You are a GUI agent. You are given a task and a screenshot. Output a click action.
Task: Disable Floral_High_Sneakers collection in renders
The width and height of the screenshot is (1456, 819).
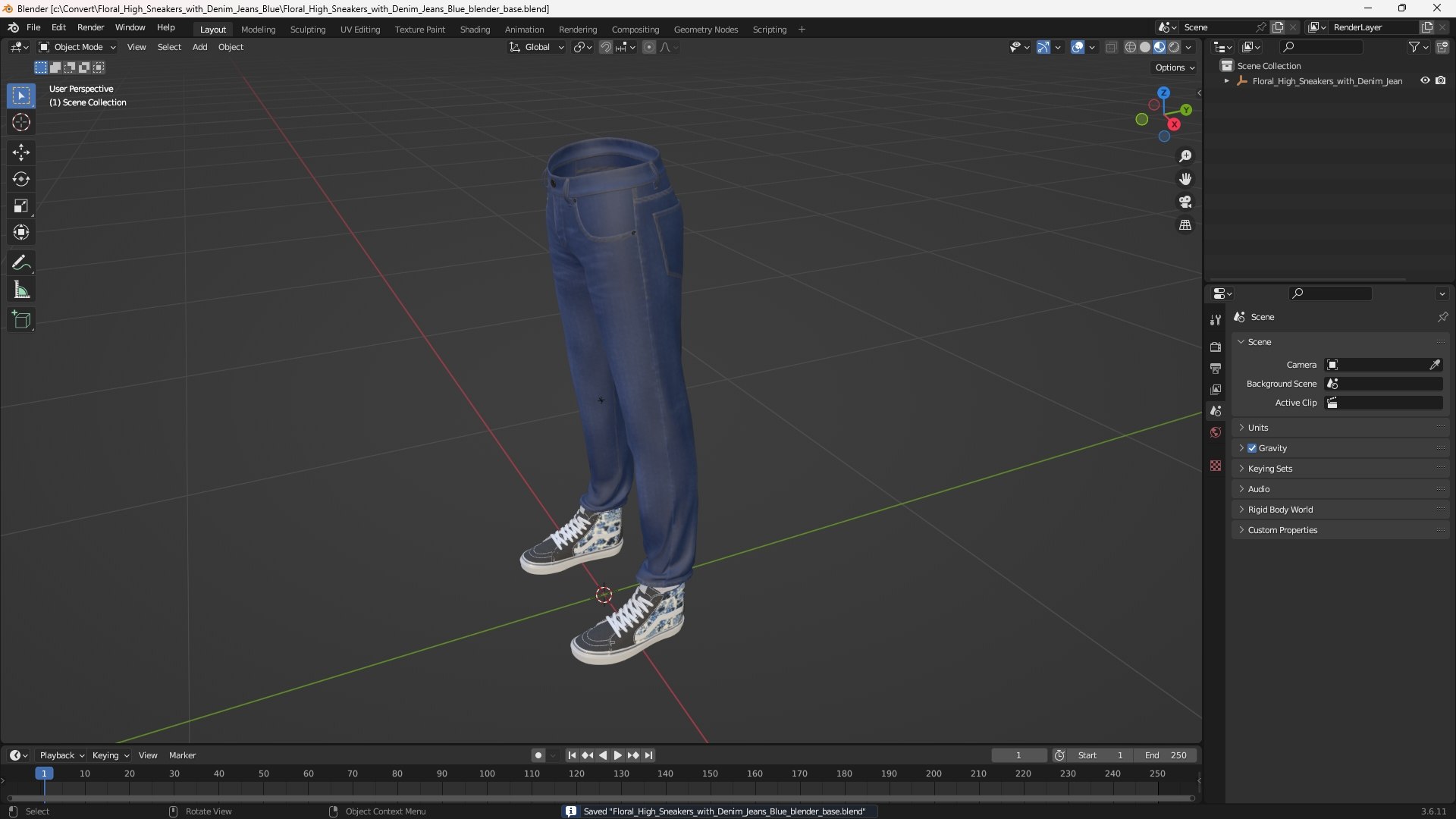pos(1441,80)
